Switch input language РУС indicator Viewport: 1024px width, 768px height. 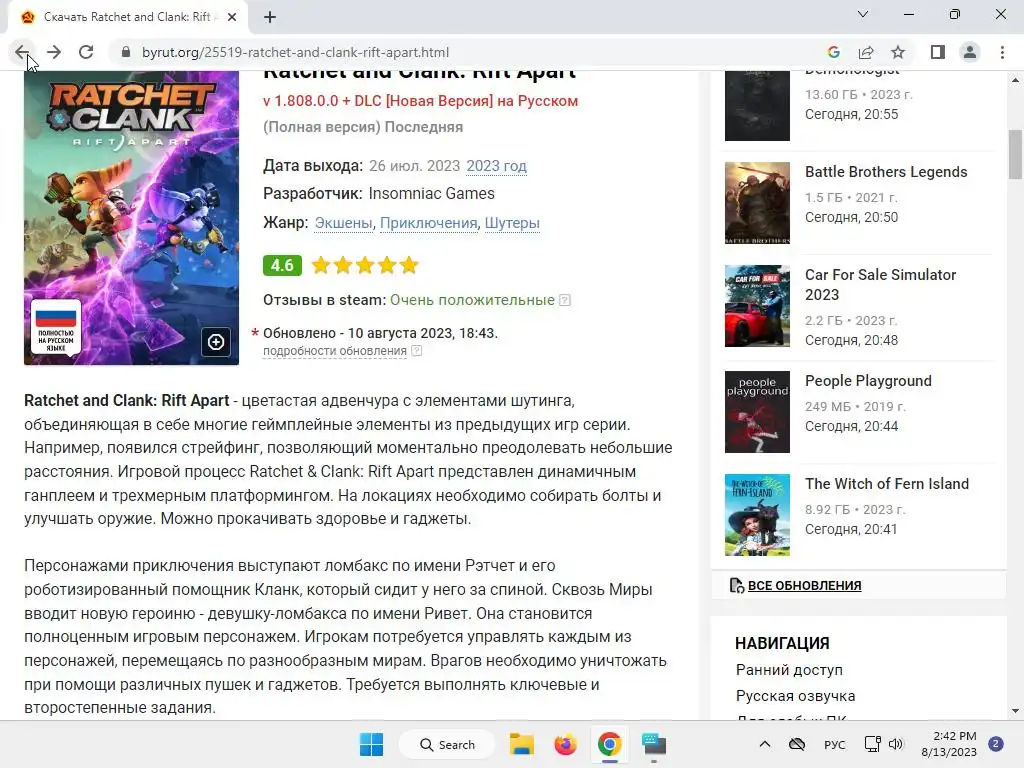pyautogui.click(x=835, y=744)
